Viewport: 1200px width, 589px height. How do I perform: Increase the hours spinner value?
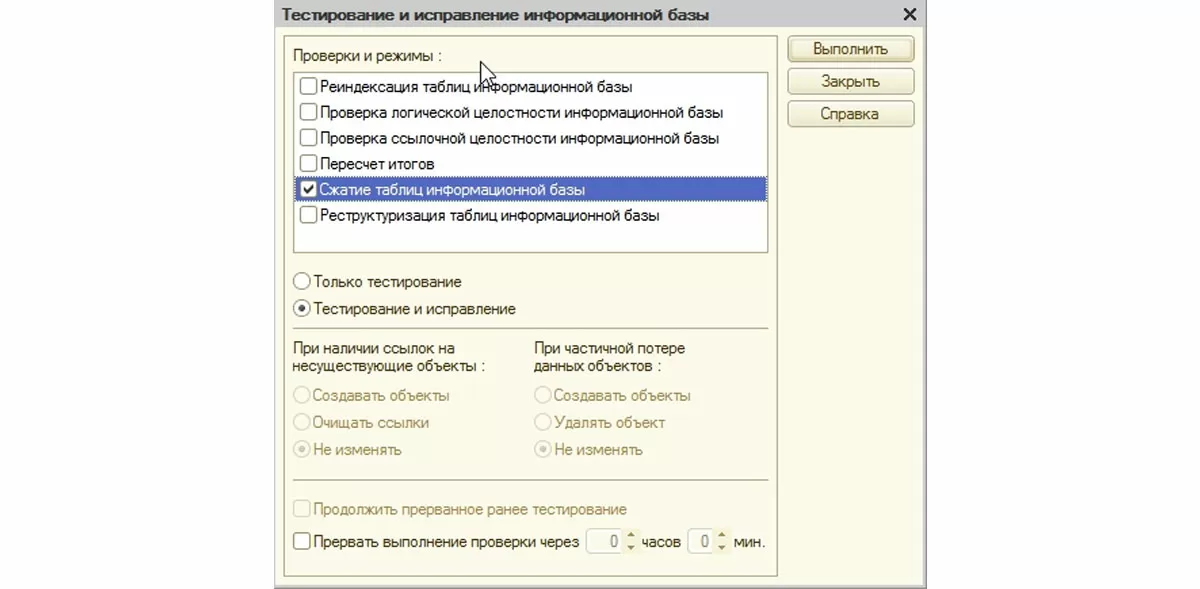click(x=630, y=536)
